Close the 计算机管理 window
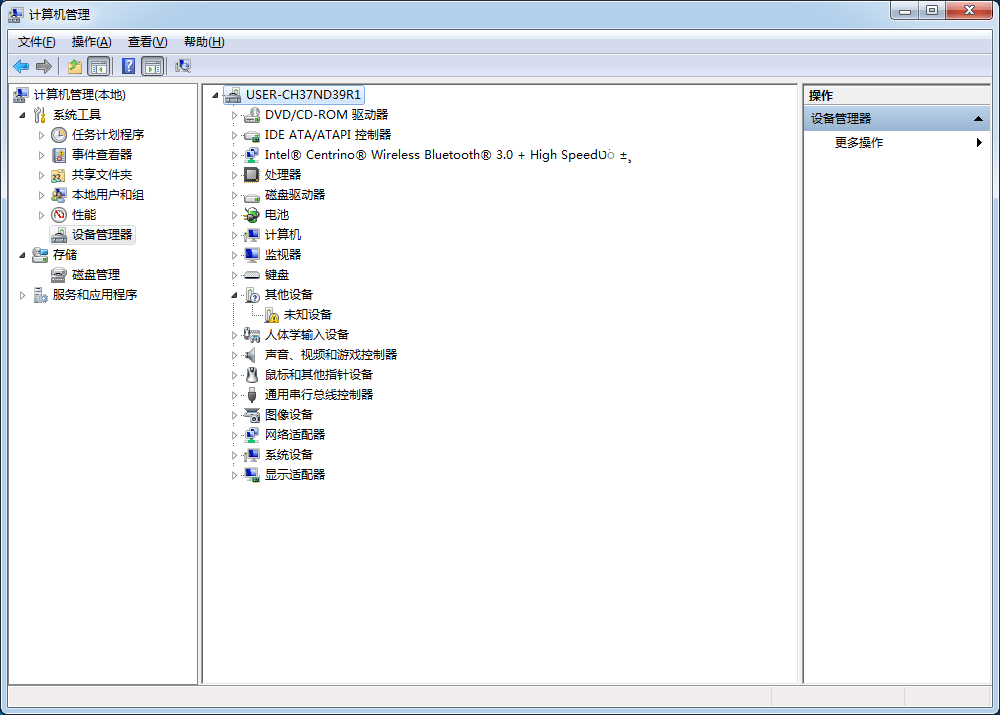 pos(969,10)
